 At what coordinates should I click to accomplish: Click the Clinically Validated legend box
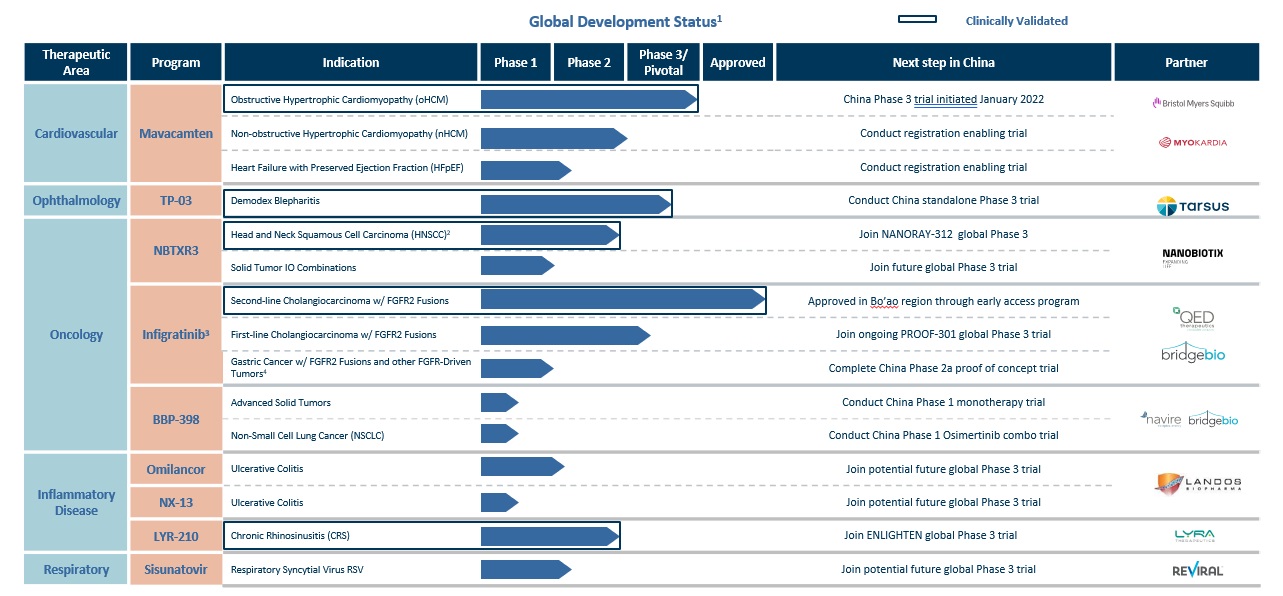917,20
